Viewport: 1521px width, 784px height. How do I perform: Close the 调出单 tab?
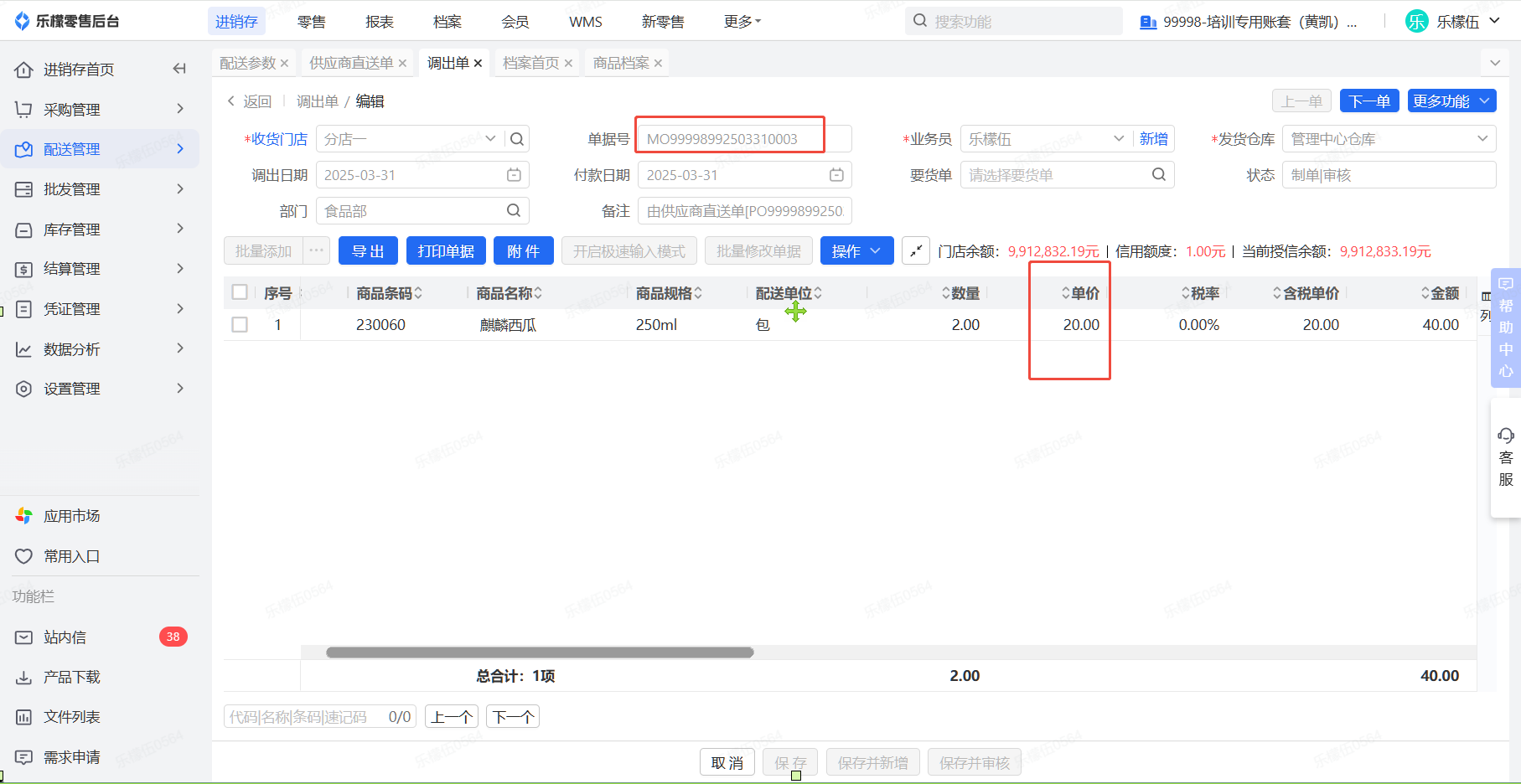pos(478,63)
